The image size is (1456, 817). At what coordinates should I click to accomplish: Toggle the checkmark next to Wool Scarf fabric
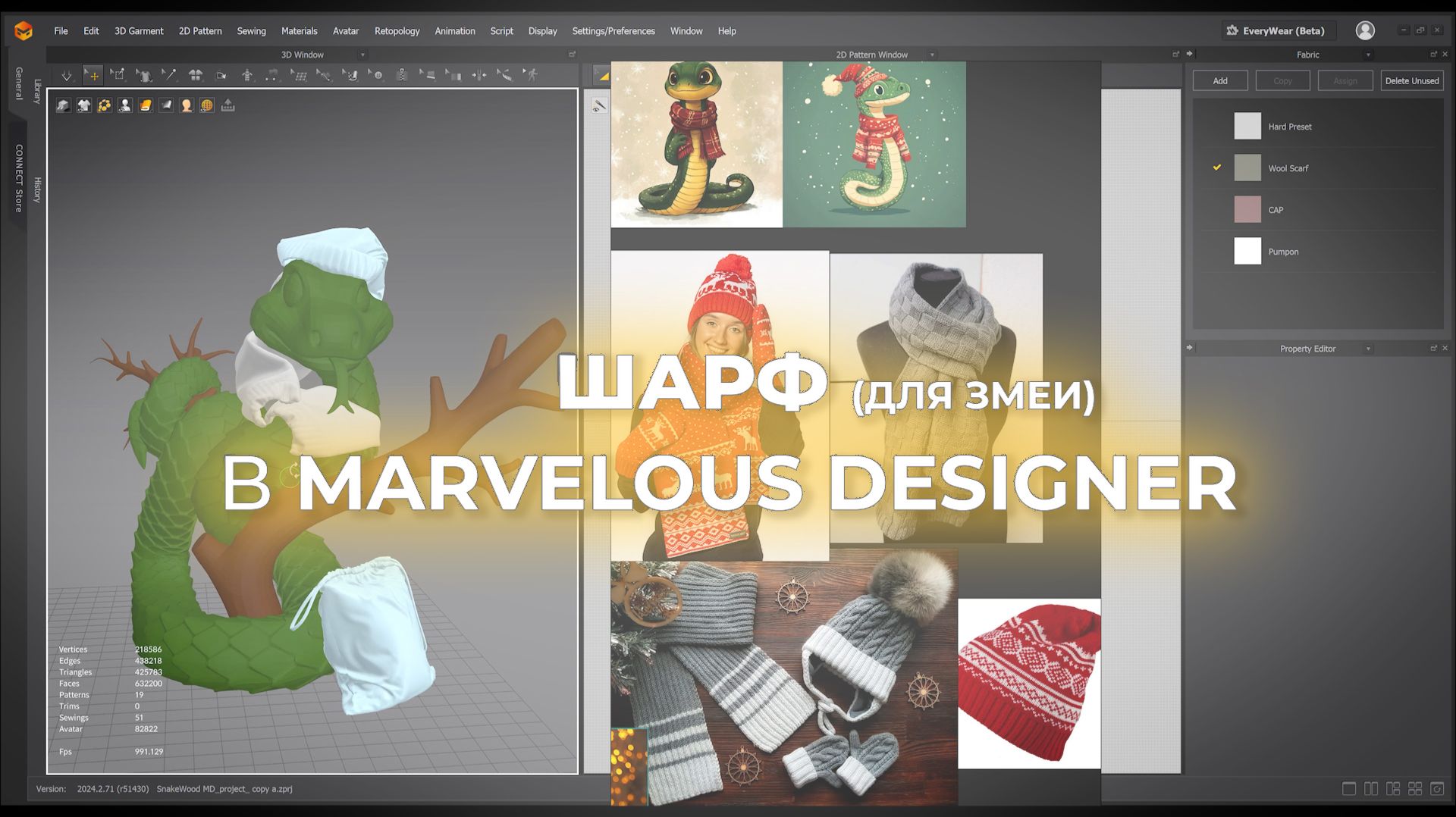pyautogui.click(x=1218, y=167)
